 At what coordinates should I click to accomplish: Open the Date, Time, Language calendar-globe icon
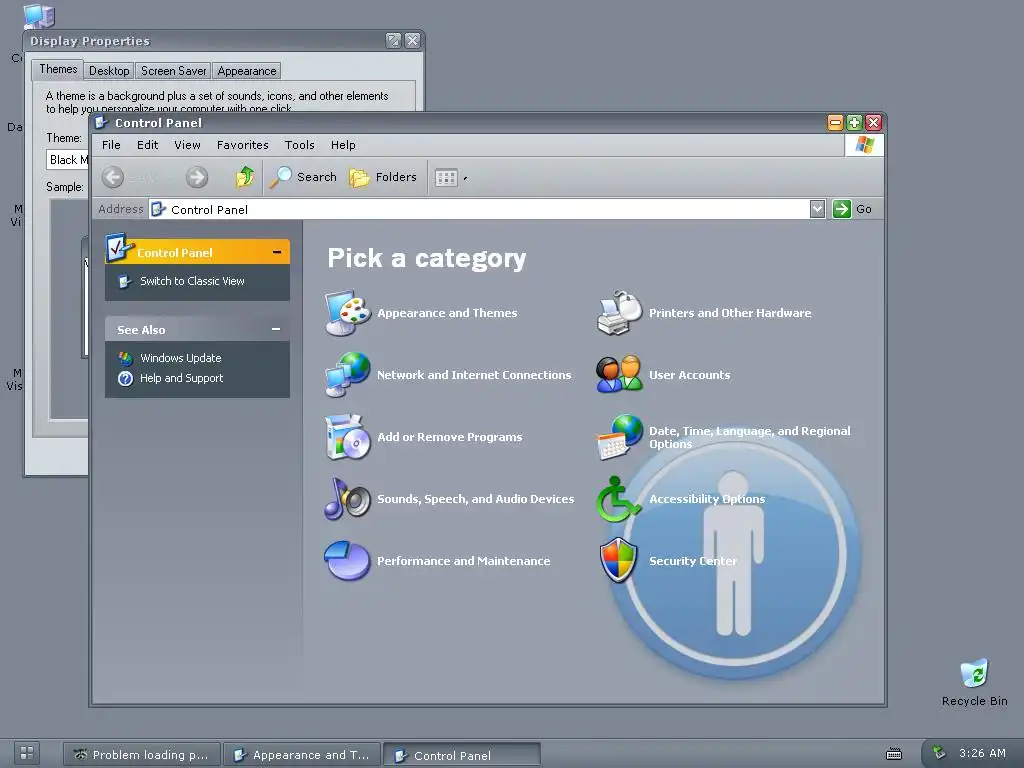(619, 437)
